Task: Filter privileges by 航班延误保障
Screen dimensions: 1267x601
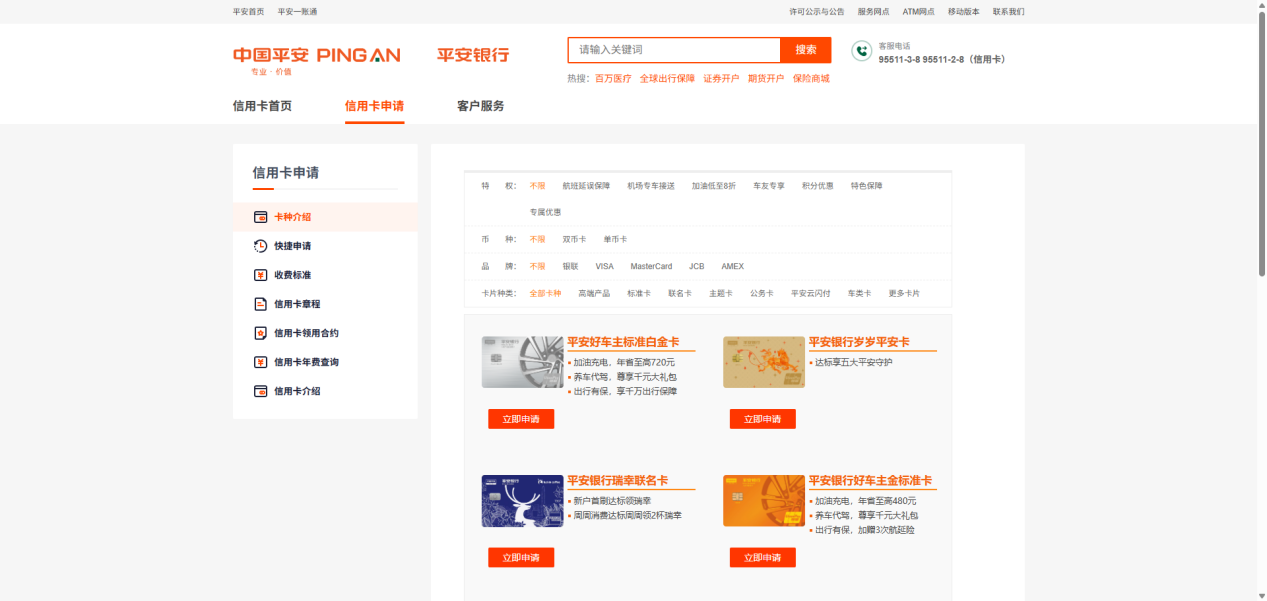Action: (586, 186)
